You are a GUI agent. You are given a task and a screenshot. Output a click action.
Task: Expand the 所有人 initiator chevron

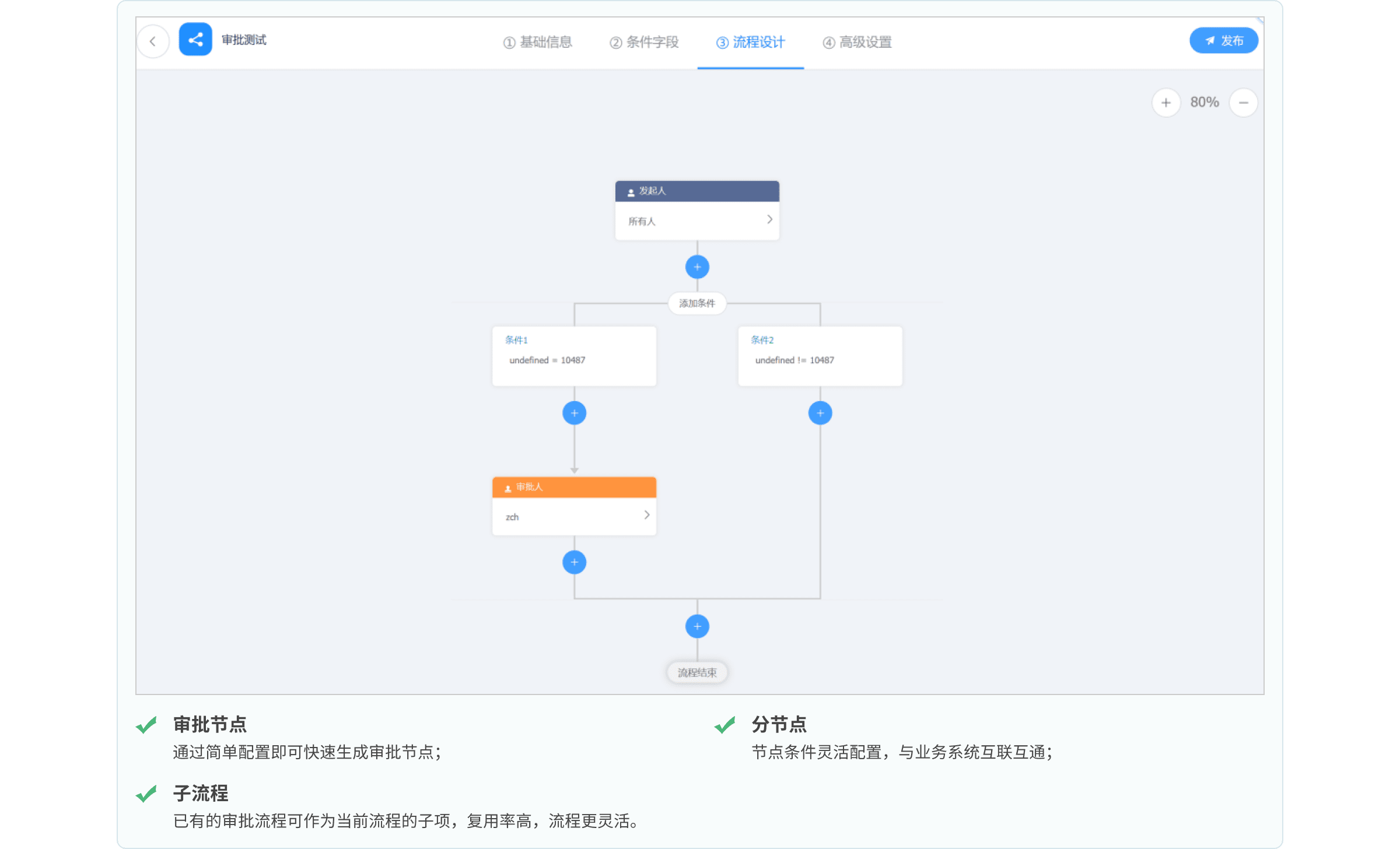click(769, 220)
